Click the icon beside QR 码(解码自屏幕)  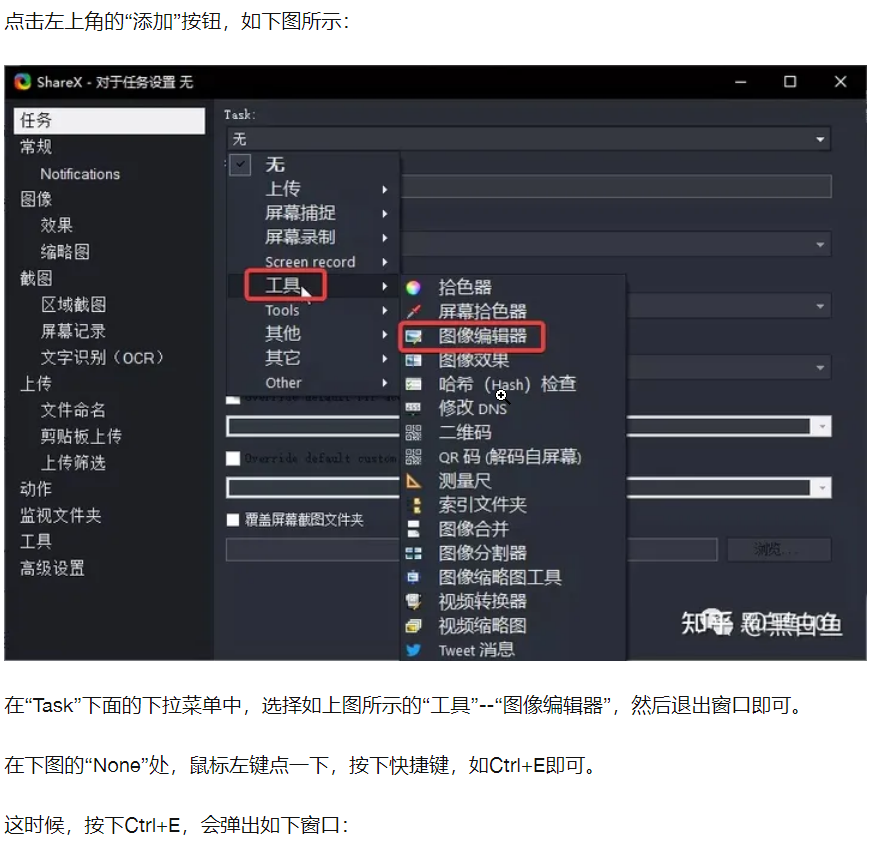tap(413, 457)
